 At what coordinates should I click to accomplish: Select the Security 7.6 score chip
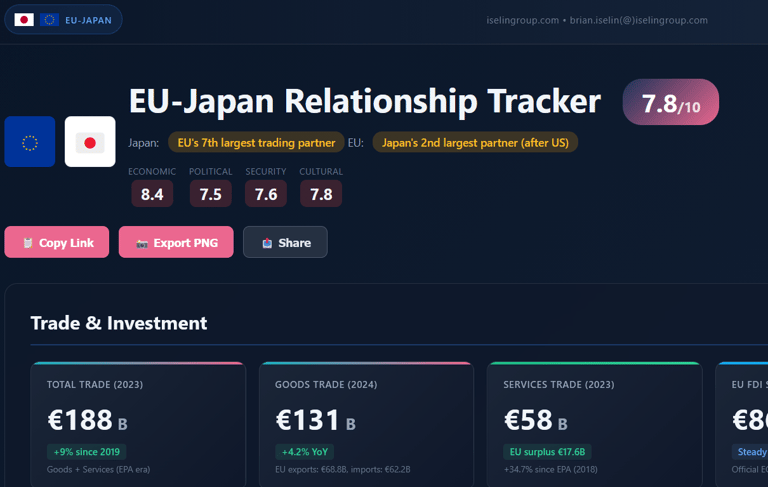pyautogui.click(x=266, y=194)
